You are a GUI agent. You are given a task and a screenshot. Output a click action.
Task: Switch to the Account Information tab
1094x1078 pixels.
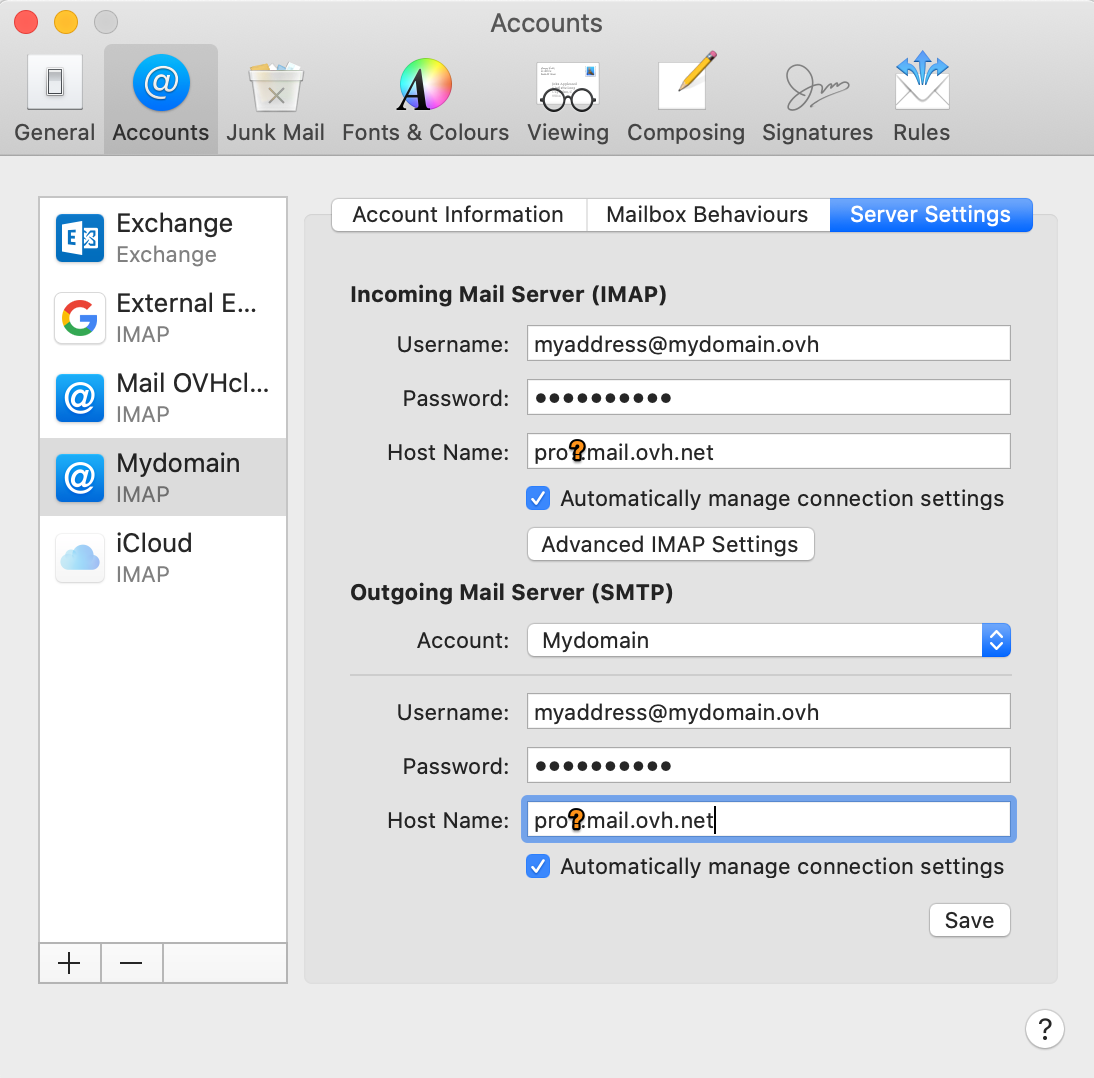457,214
